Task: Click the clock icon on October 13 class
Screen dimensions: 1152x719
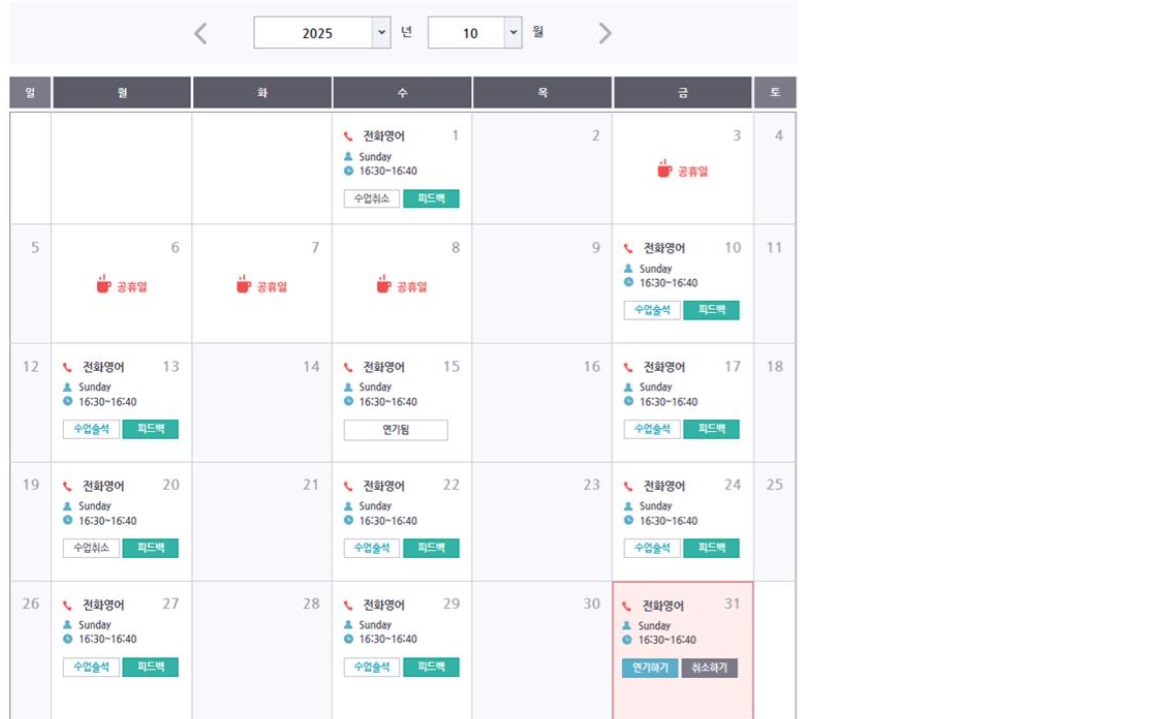Action: (68, 402)
